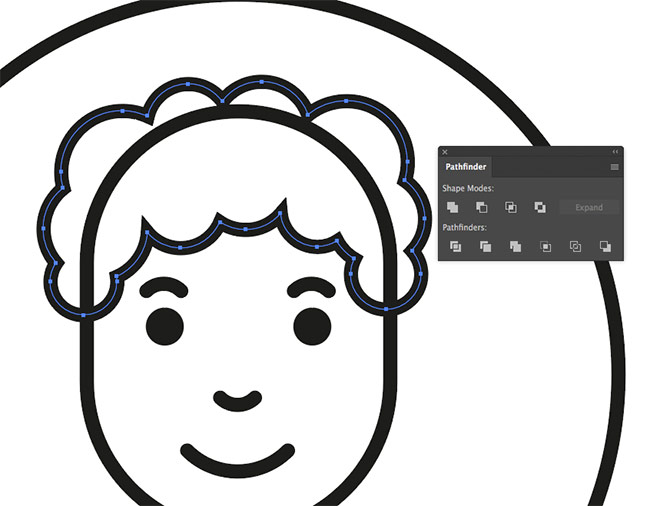The width and height of the screenshot is (660, 506).
Task: Click the Trim pathfinder icon
Action: [485, 246]
